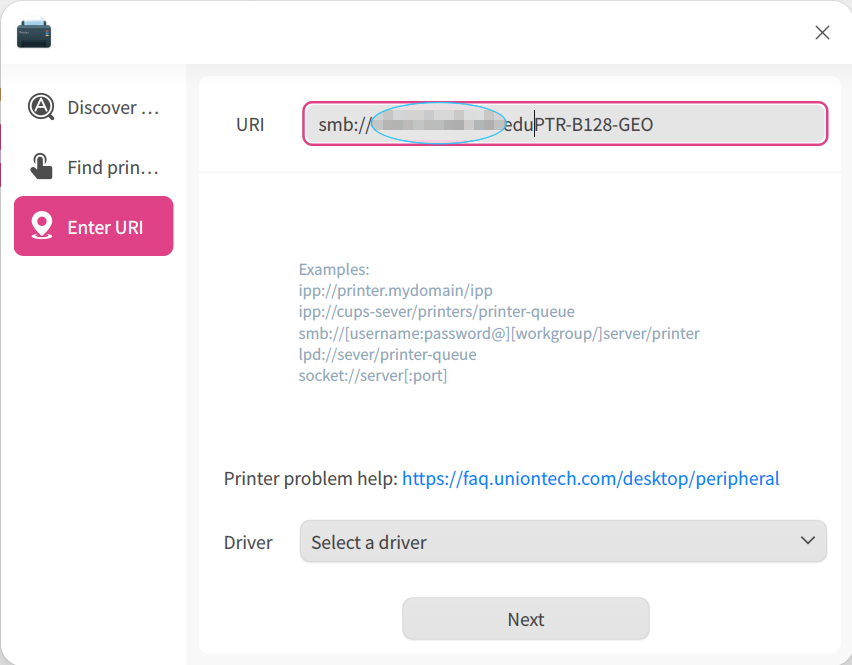This screenshot has height=665, width=852.
Task: Click the smb:// username password example text
Action: [499, 334]
